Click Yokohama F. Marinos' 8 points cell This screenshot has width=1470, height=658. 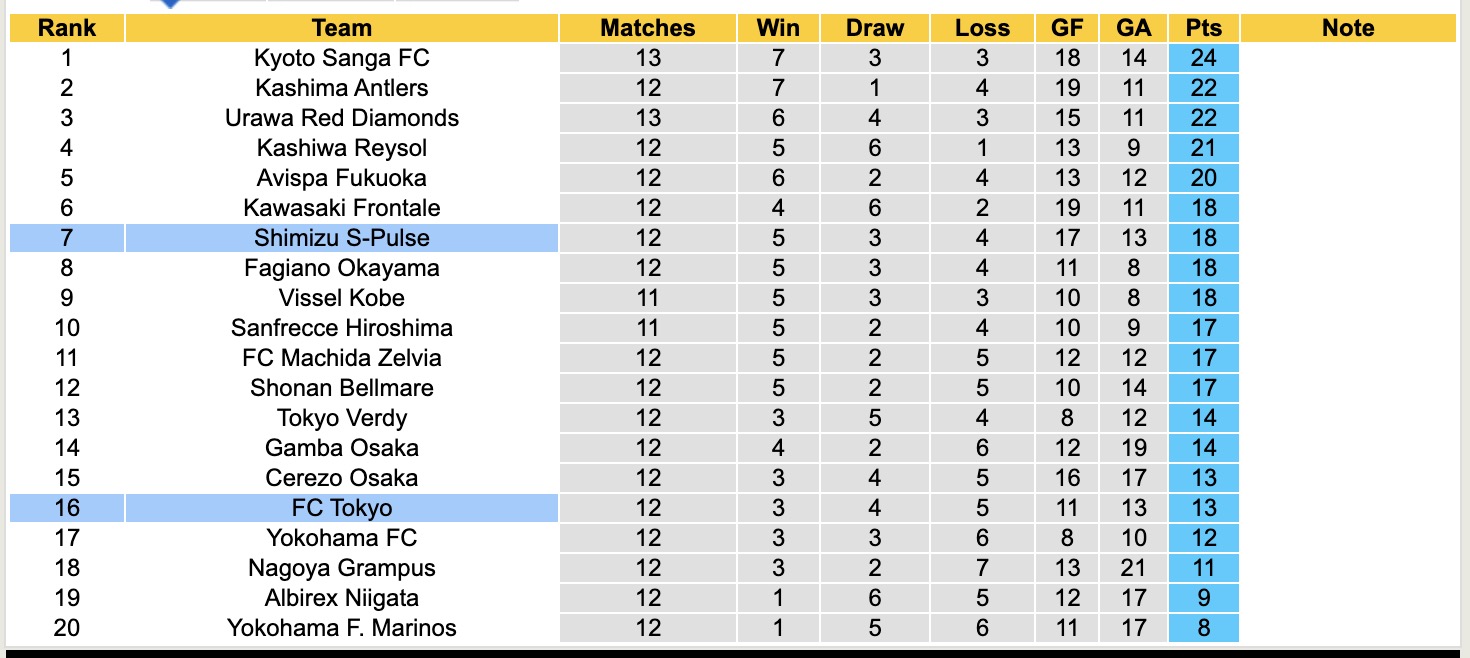pos(1203,628)
